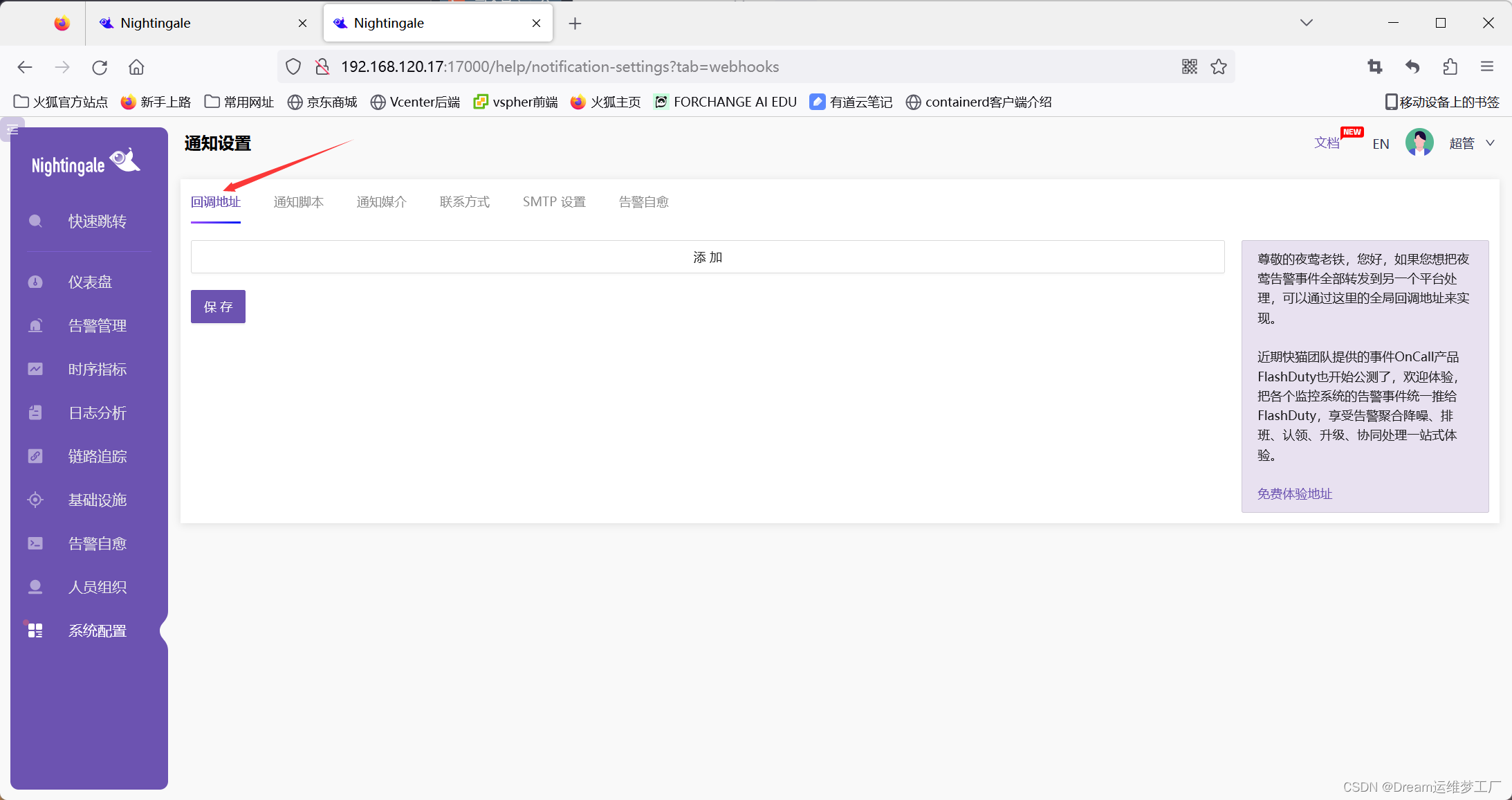Screen dimensions: 1512x800
Task: Open Firefox list all tabs chevron
Action: tap(1306, 23)
